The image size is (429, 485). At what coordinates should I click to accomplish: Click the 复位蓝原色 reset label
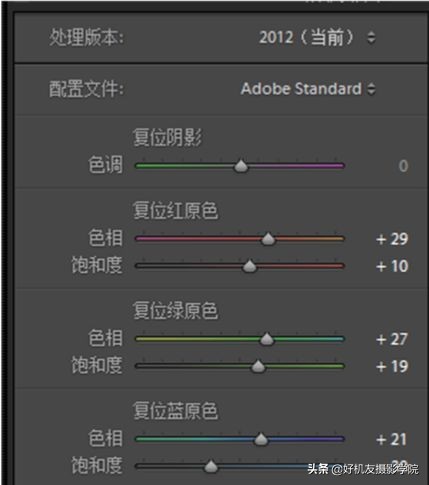(175, 411)
